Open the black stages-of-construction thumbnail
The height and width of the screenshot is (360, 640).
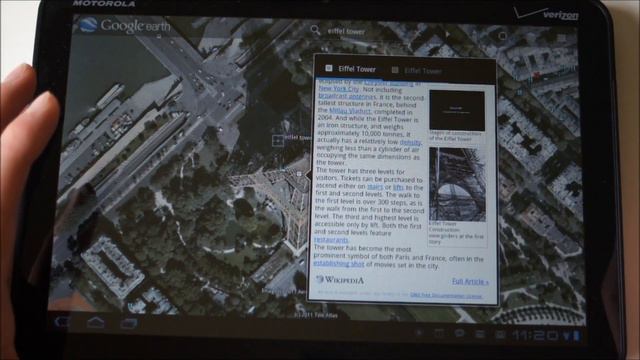(457, 110)
